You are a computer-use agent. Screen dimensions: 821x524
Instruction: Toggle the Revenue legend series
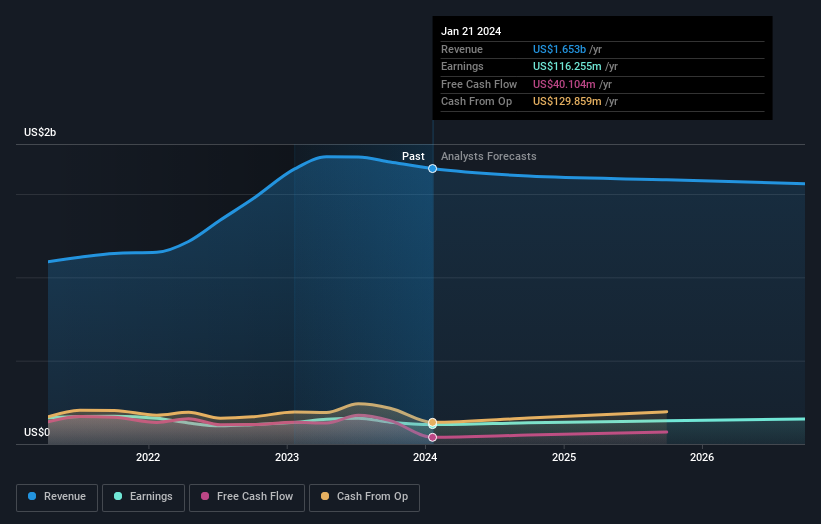click(57, 497)
